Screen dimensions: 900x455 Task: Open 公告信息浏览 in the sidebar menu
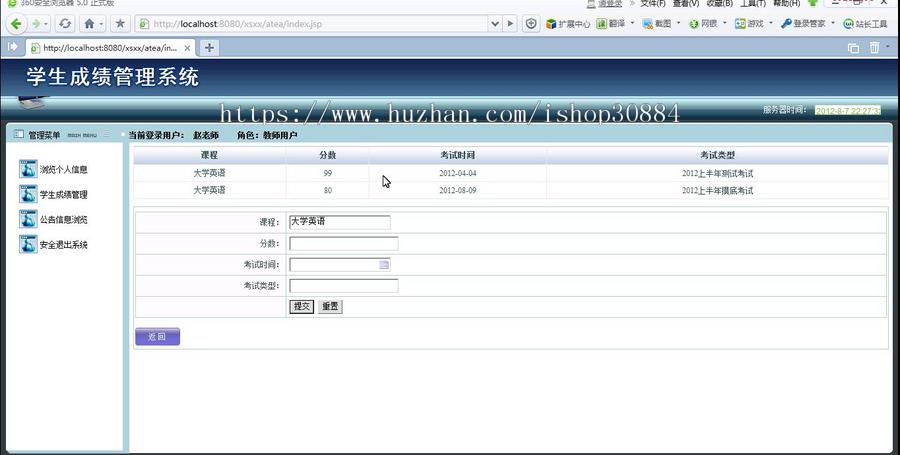click(x=64, y=219)
